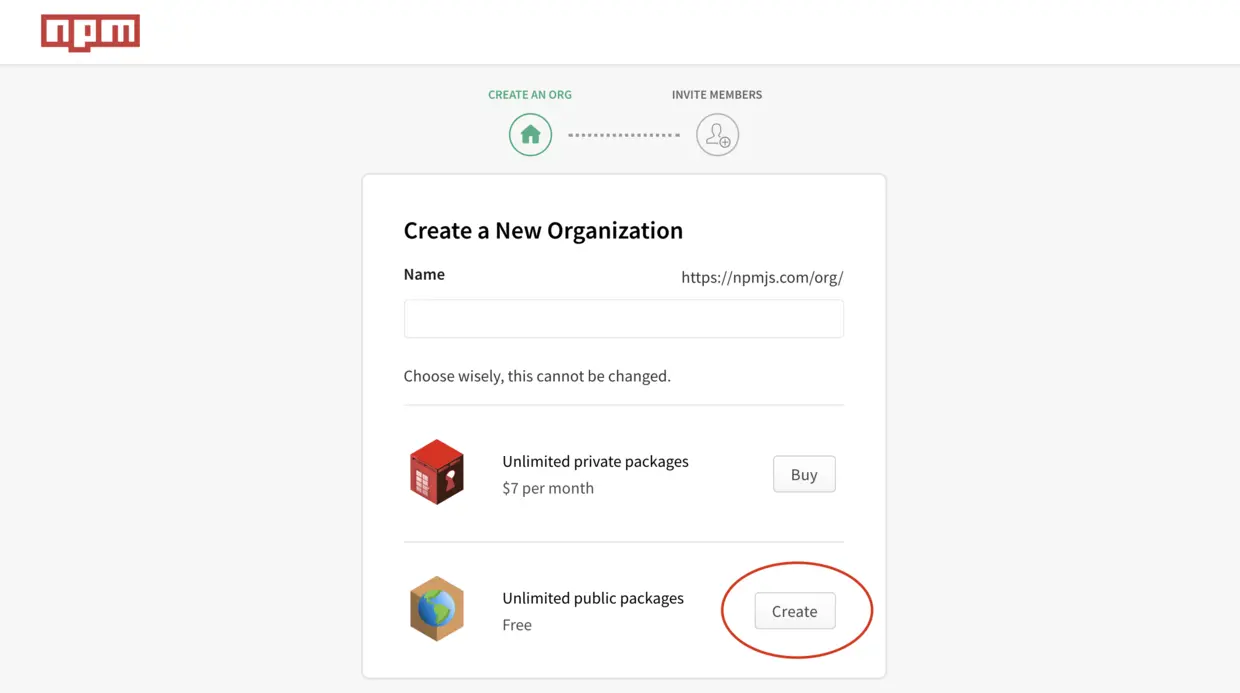Viewport: 1240px width, 693px height.
Task: Click the "Free" price text
Action: point(517,625)
